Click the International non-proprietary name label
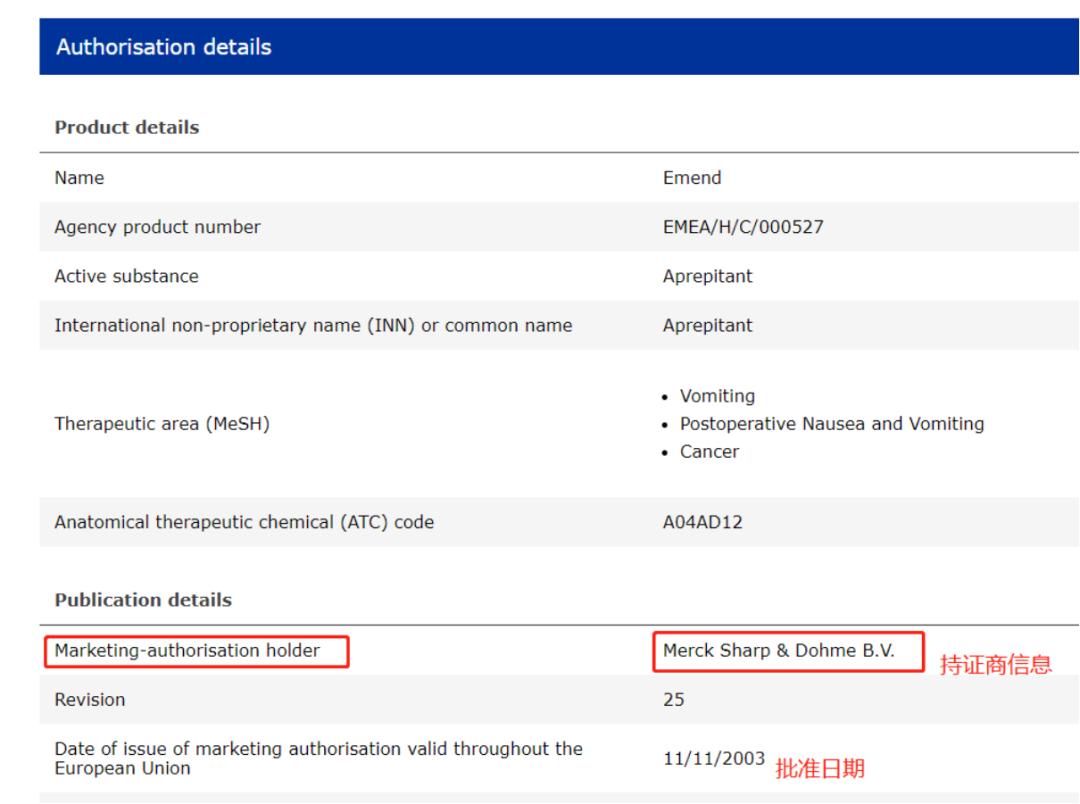 (x=313, y=325)
